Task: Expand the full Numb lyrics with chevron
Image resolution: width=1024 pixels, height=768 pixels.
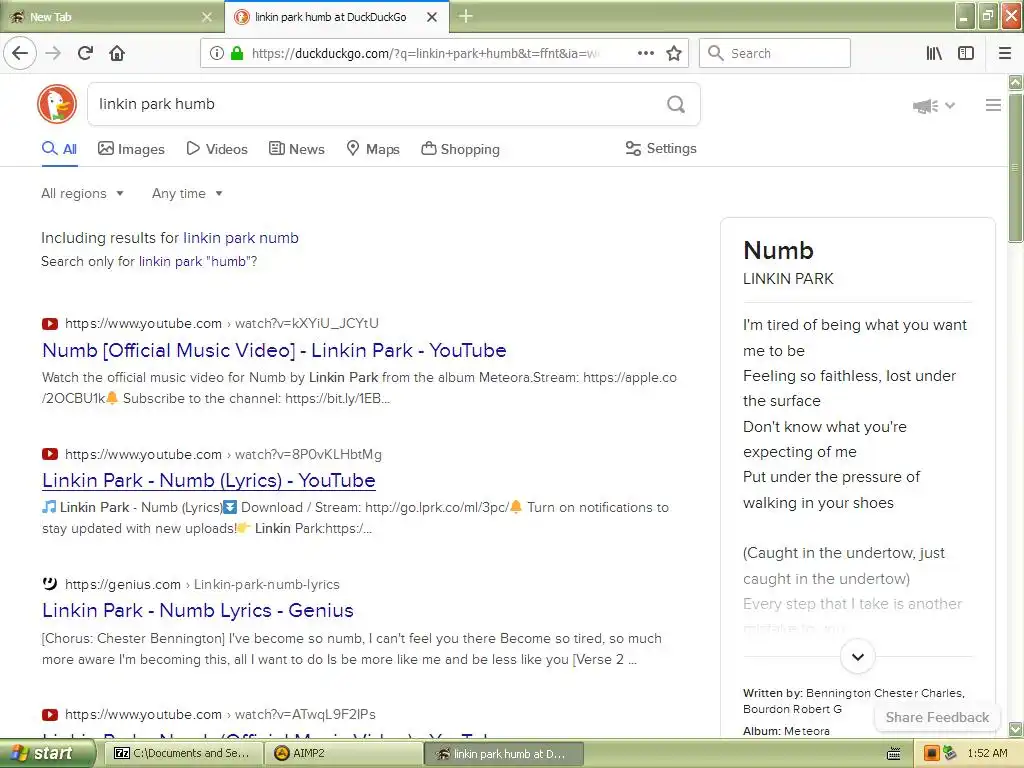Action: tap(857, 657)
